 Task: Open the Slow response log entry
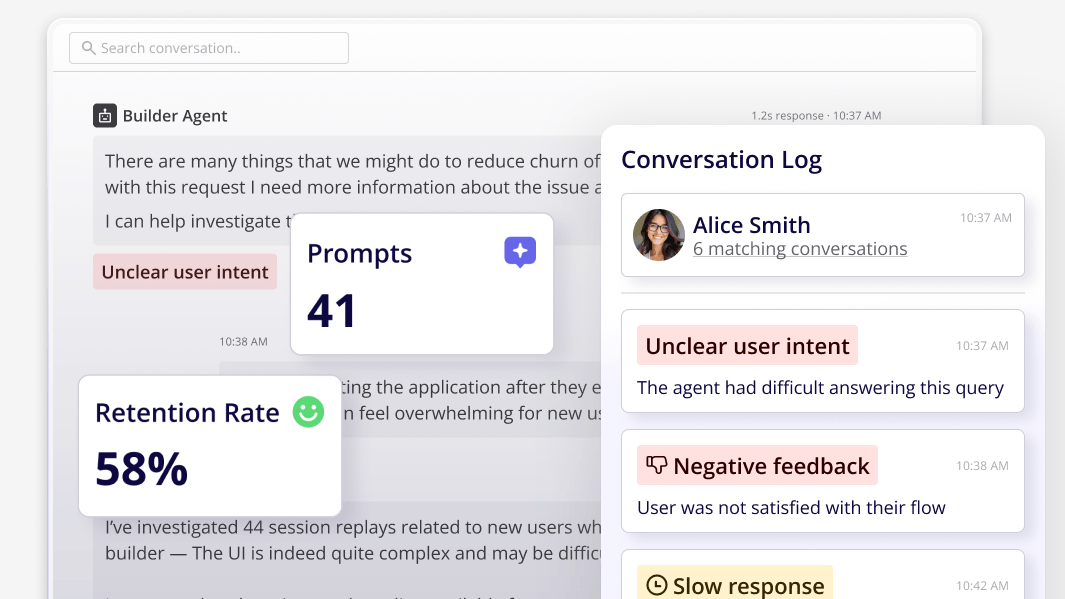[823, 575]
